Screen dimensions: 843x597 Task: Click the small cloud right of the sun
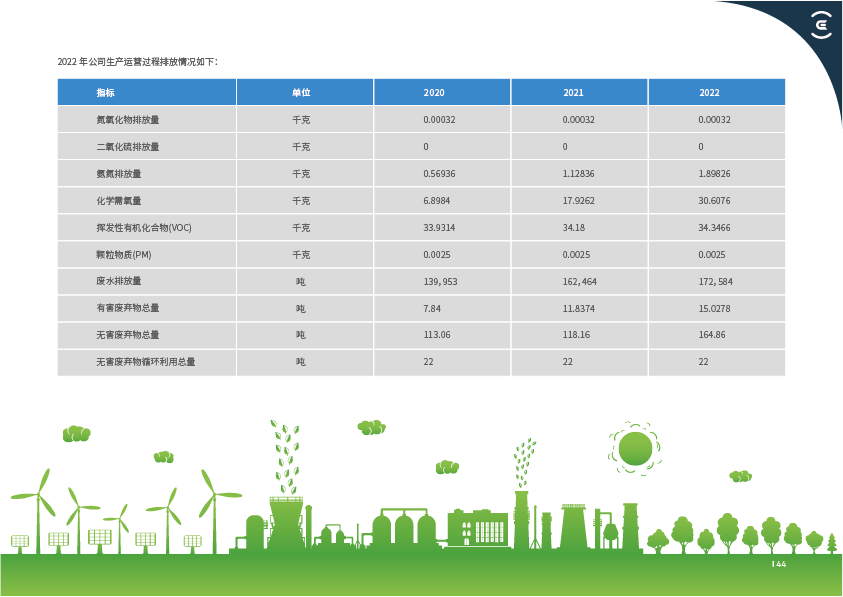tap(740, 477)
